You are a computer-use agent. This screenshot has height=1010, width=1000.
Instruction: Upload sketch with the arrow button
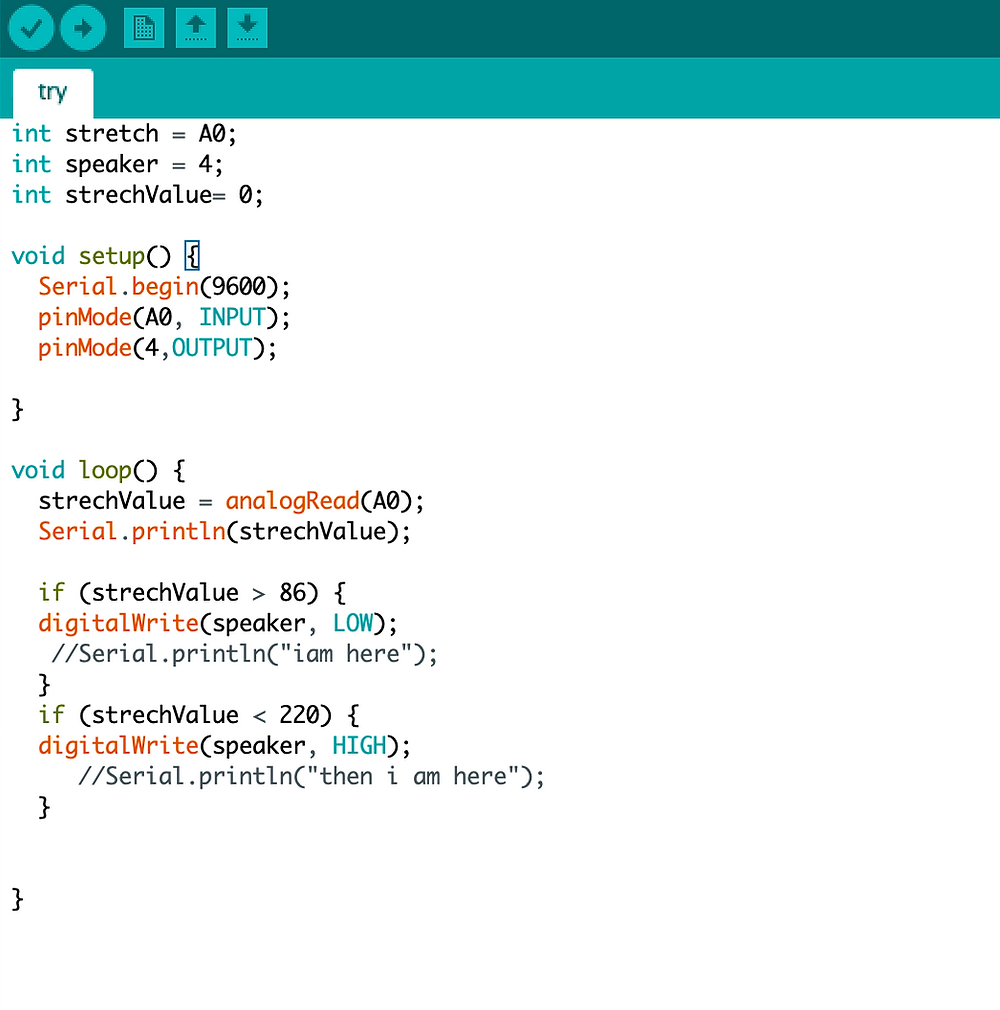(82, 28)
